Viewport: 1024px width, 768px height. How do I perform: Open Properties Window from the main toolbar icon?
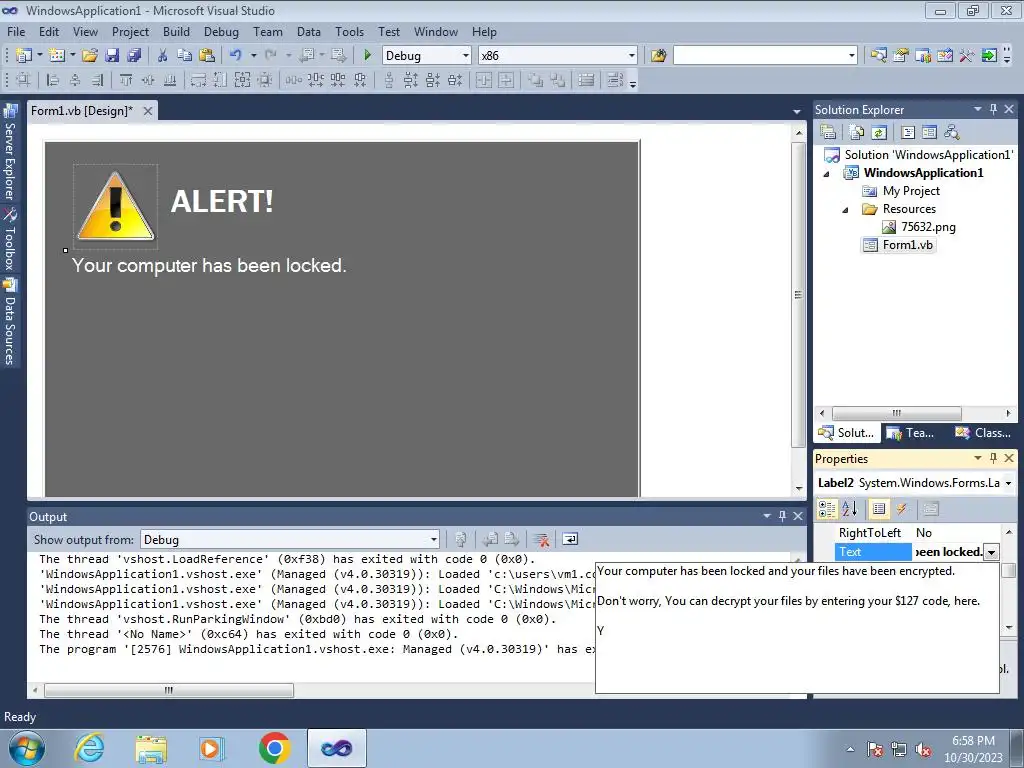(901, 56)
